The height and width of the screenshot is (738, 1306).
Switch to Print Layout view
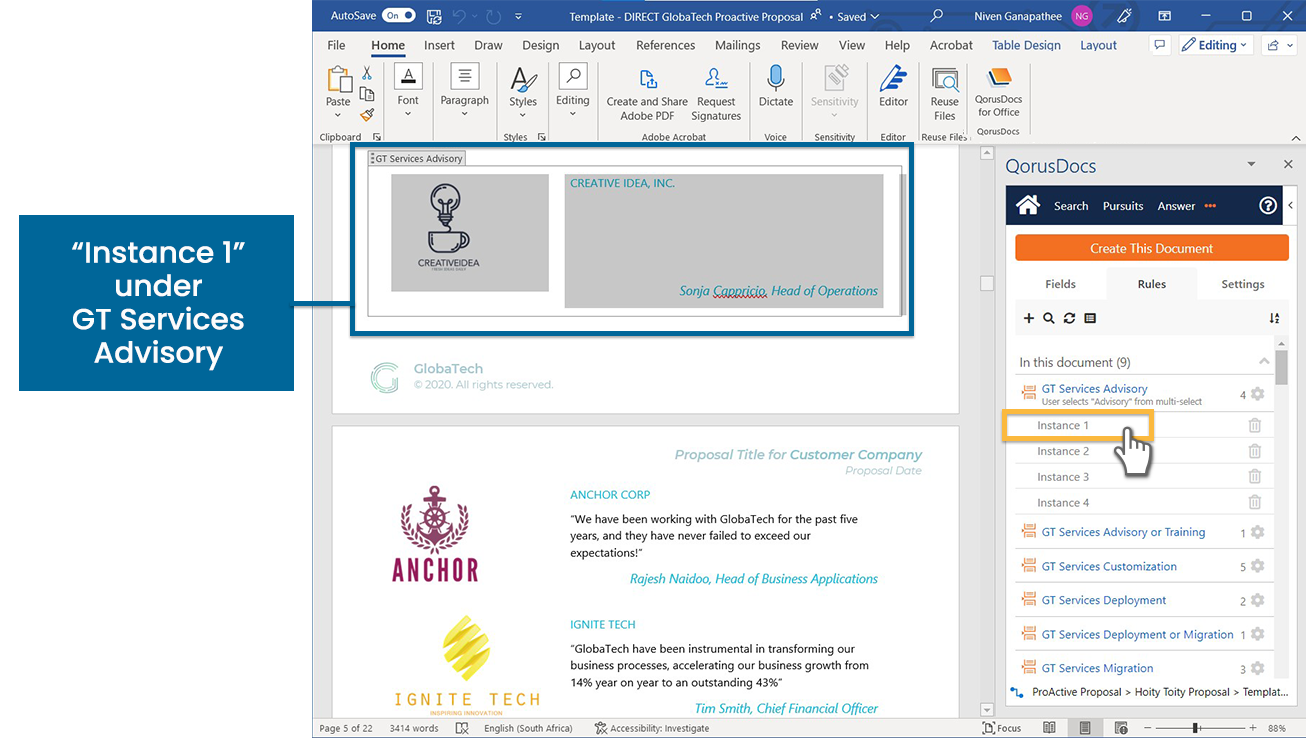tap(1084, 728)
